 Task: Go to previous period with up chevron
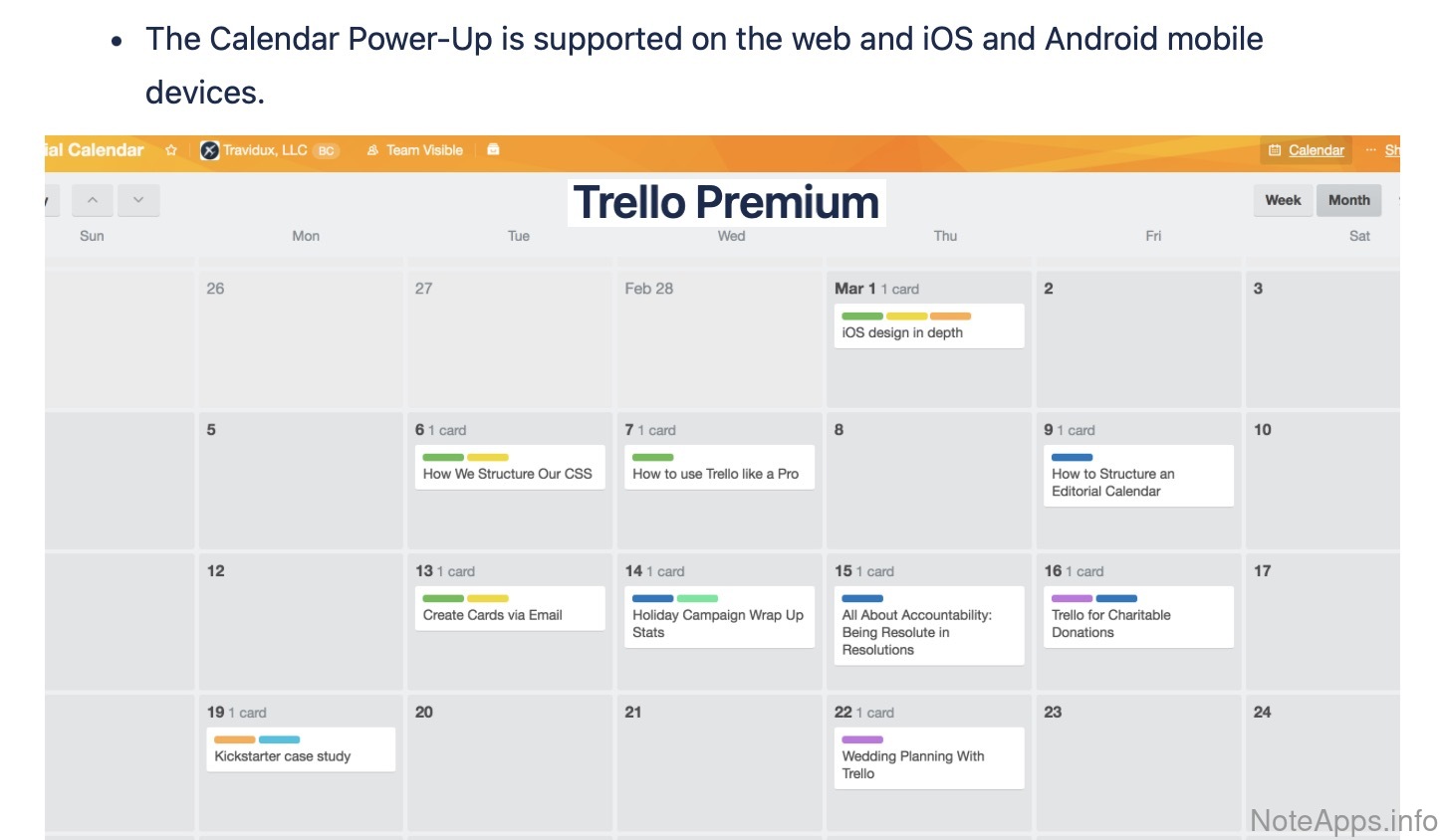tap(93, 200)
